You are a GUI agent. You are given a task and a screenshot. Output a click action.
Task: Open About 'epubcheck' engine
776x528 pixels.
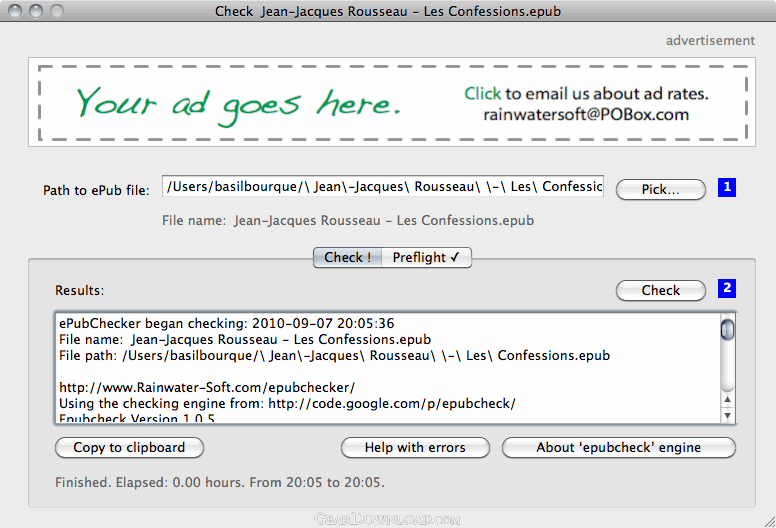click(x=619, y=447)
